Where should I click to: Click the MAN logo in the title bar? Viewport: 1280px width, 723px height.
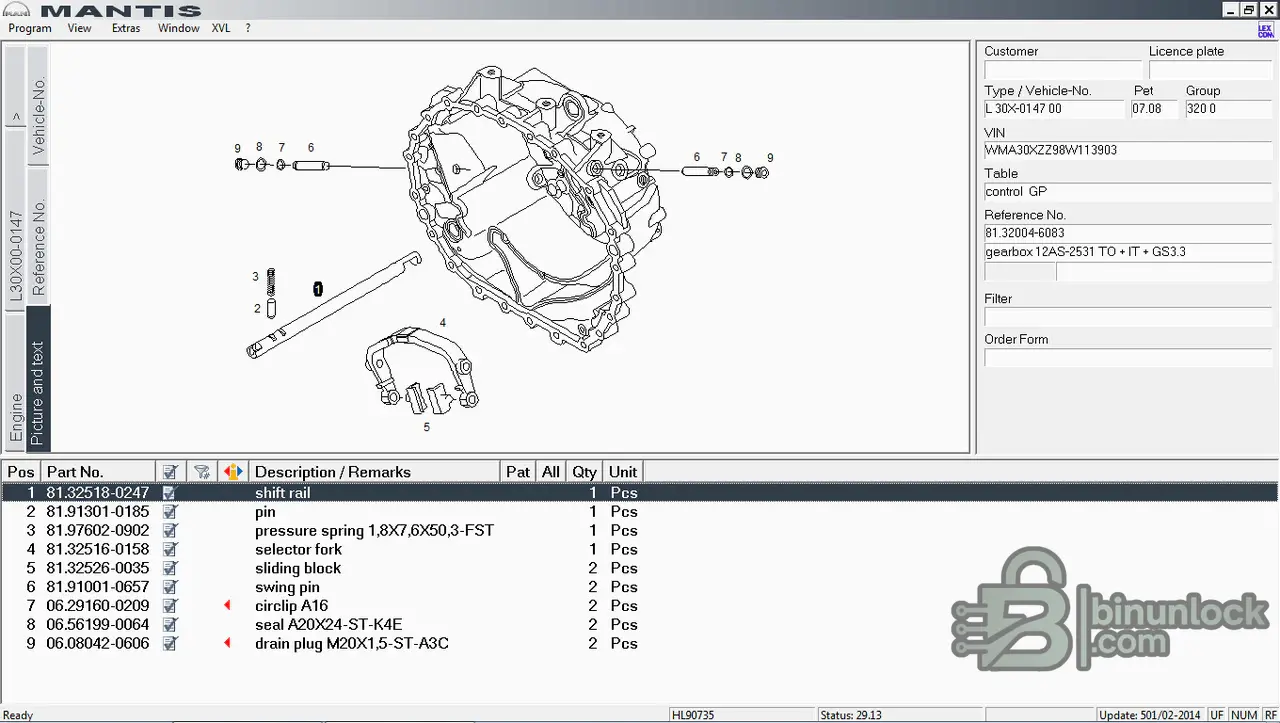18,10
